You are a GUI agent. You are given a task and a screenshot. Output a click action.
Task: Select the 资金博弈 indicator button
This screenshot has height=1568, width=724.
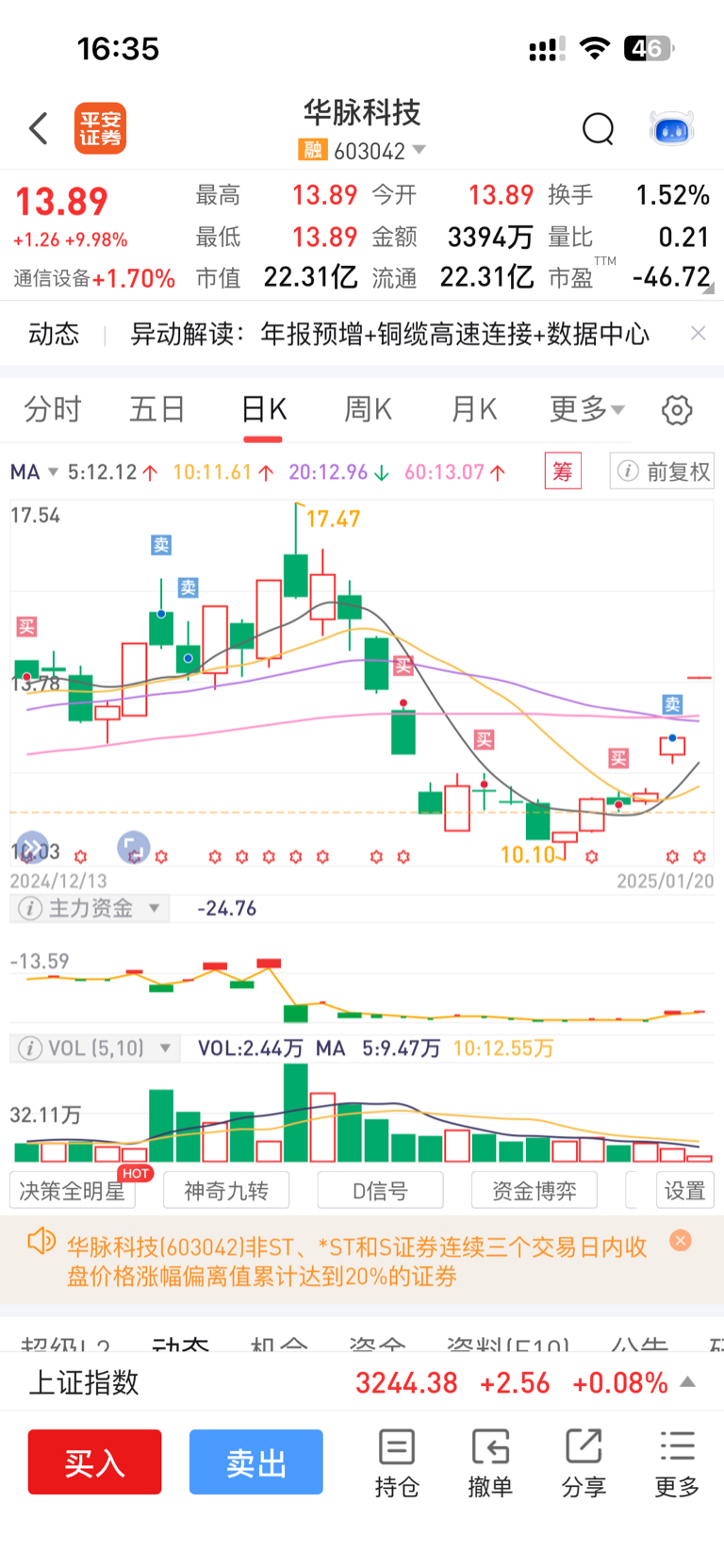535,1191
